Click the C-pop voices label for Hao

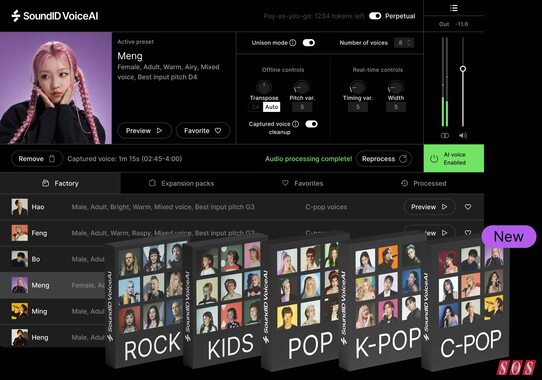326,207
